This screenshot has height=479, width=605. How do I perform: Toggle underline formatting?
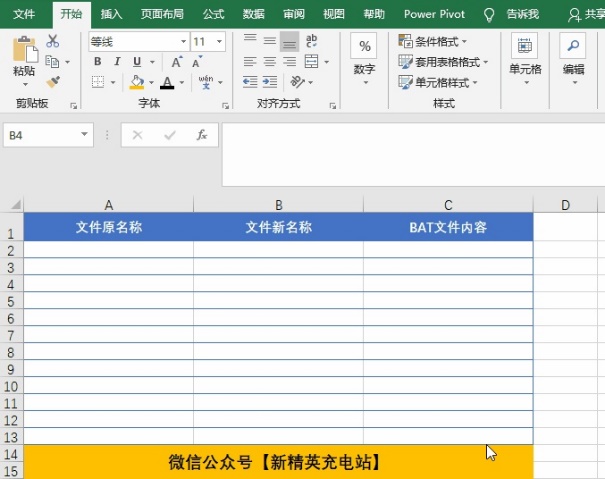point(137,62)
